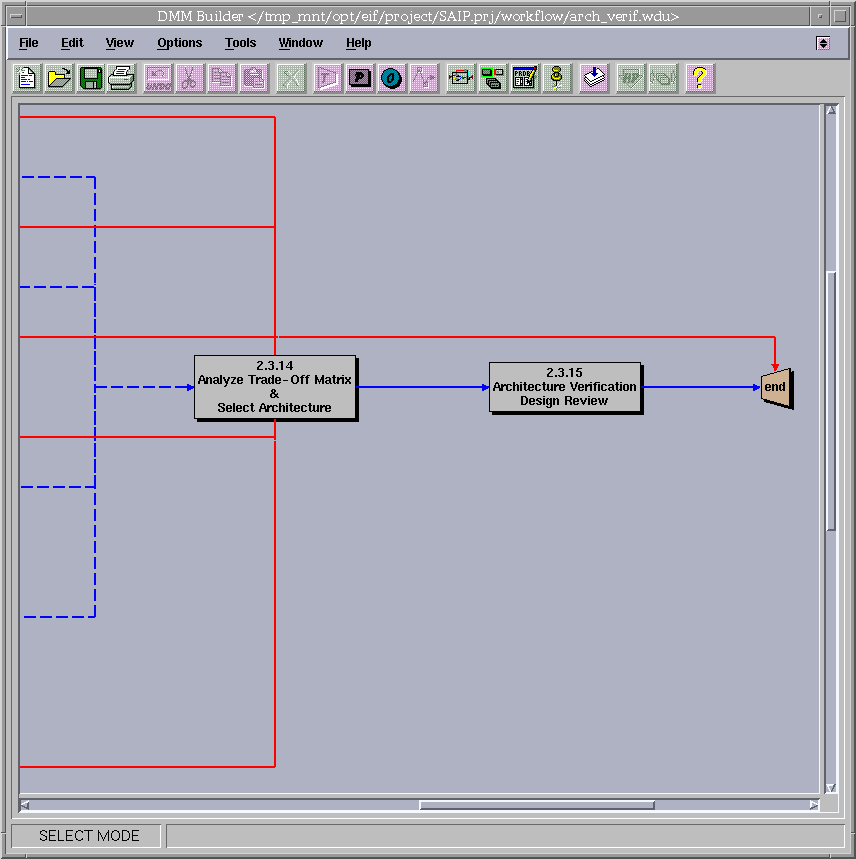
Task: Open help with yellow question mark icon
Action: pos(700,78)
